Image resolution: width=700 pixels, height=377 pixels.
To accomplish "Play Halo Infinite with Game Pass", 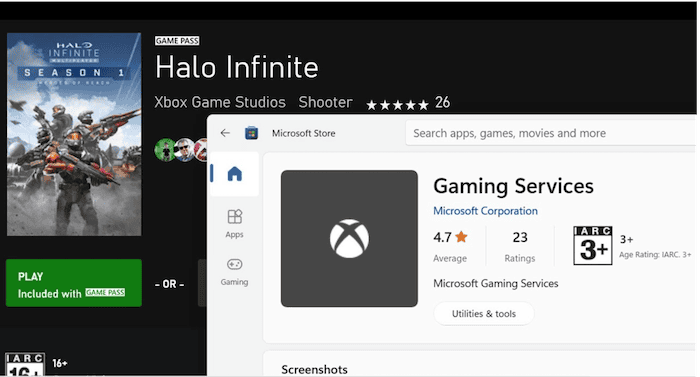I will pyautogui.click(x=74, y=283).
